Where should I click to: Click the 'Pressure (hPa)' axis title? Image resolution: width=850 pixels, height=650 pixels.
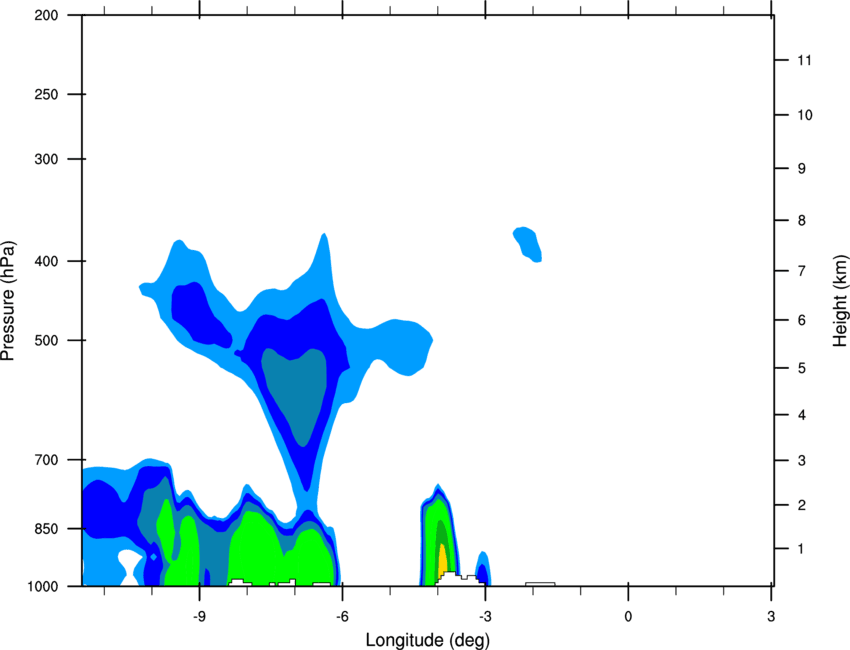8,301
